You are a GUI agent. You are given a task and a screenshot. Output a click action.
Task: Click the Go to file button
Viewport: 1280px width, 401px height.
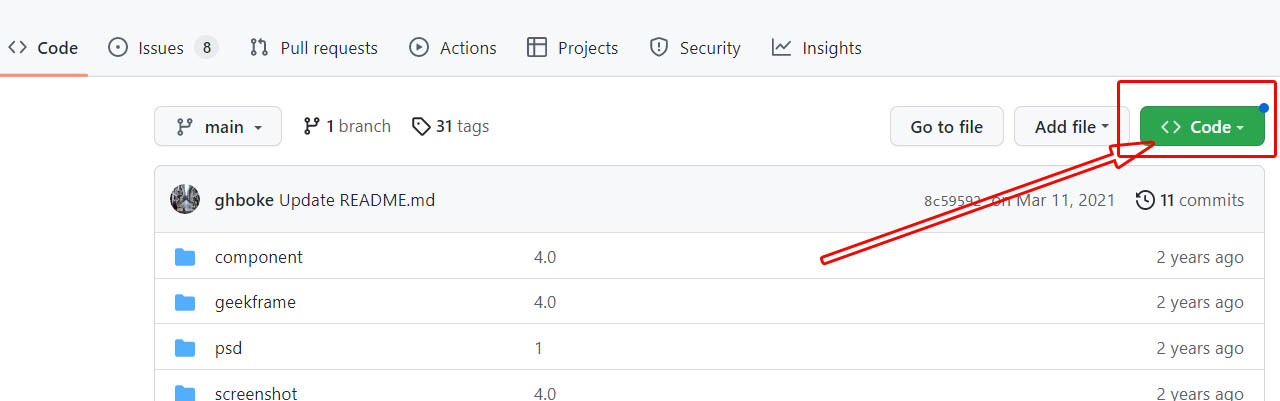[946, 126]
